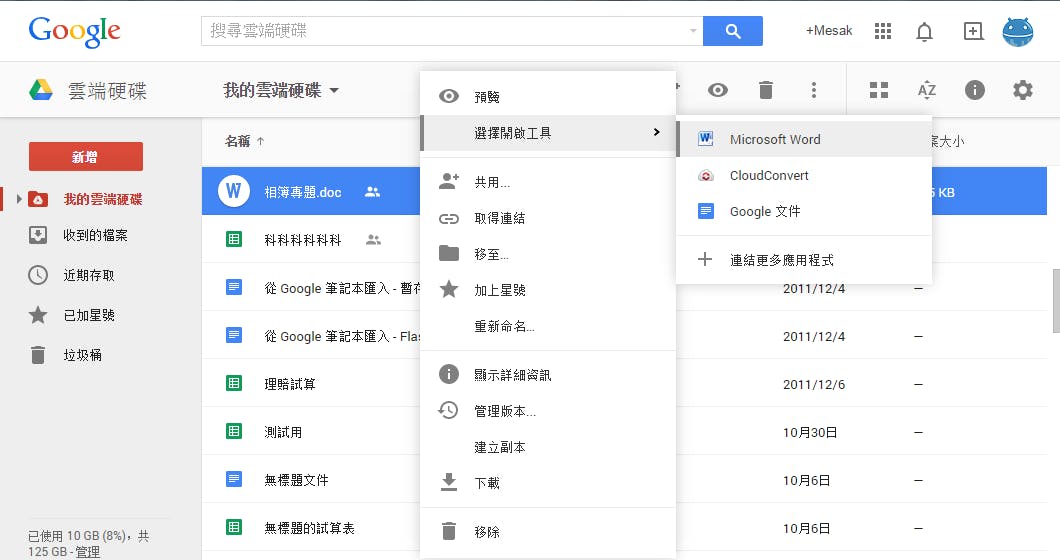Click into the 搜尋雲端硬碟 search field
The height and width of the screenshot is (560, 1060).
pyautogui.click(x=445, y=31)
